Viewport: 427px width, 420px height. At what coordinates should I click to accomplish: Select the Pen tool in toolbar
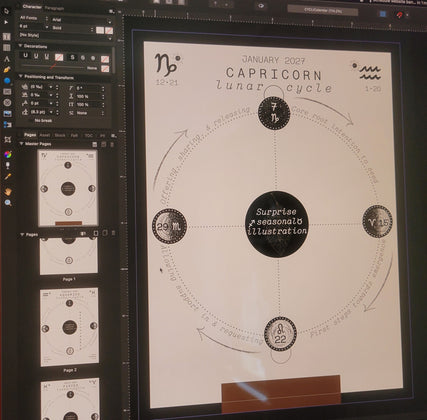tap(7, 70)
